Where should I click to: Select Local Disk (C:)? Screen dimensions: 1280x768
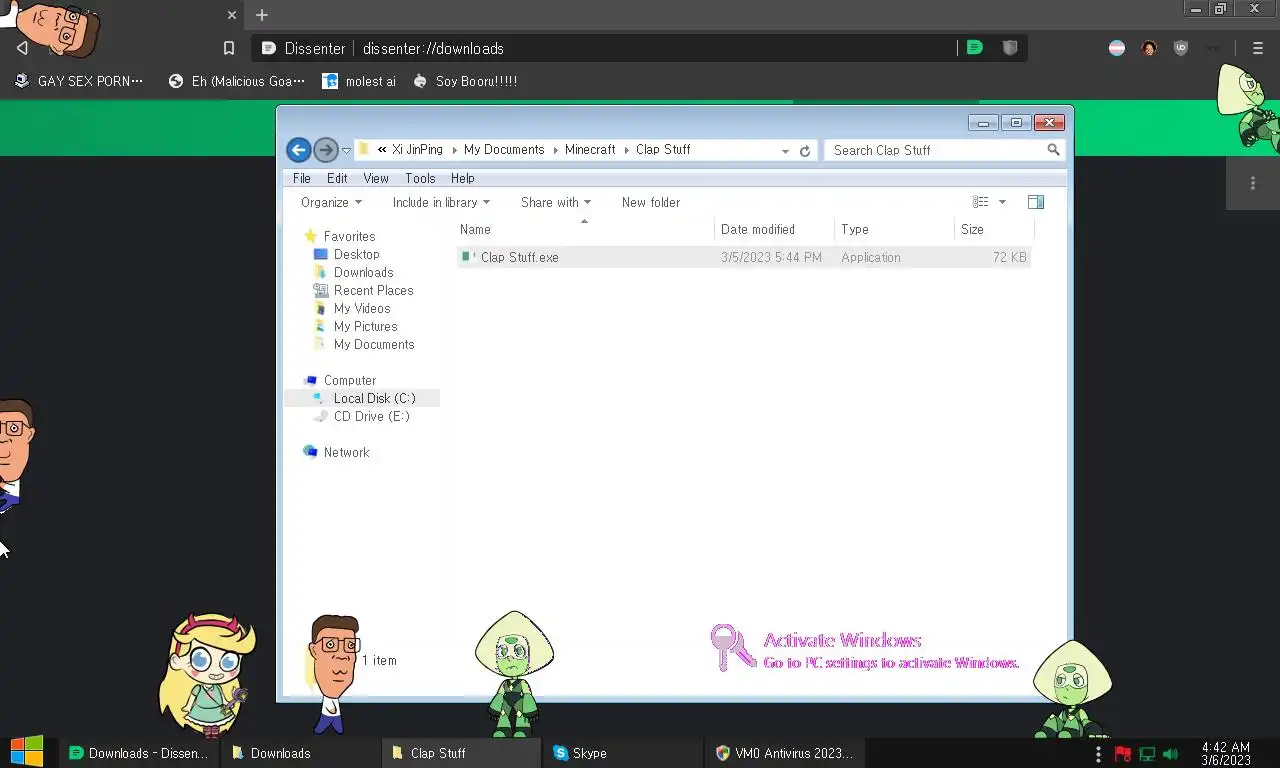(x=374, y=398)
